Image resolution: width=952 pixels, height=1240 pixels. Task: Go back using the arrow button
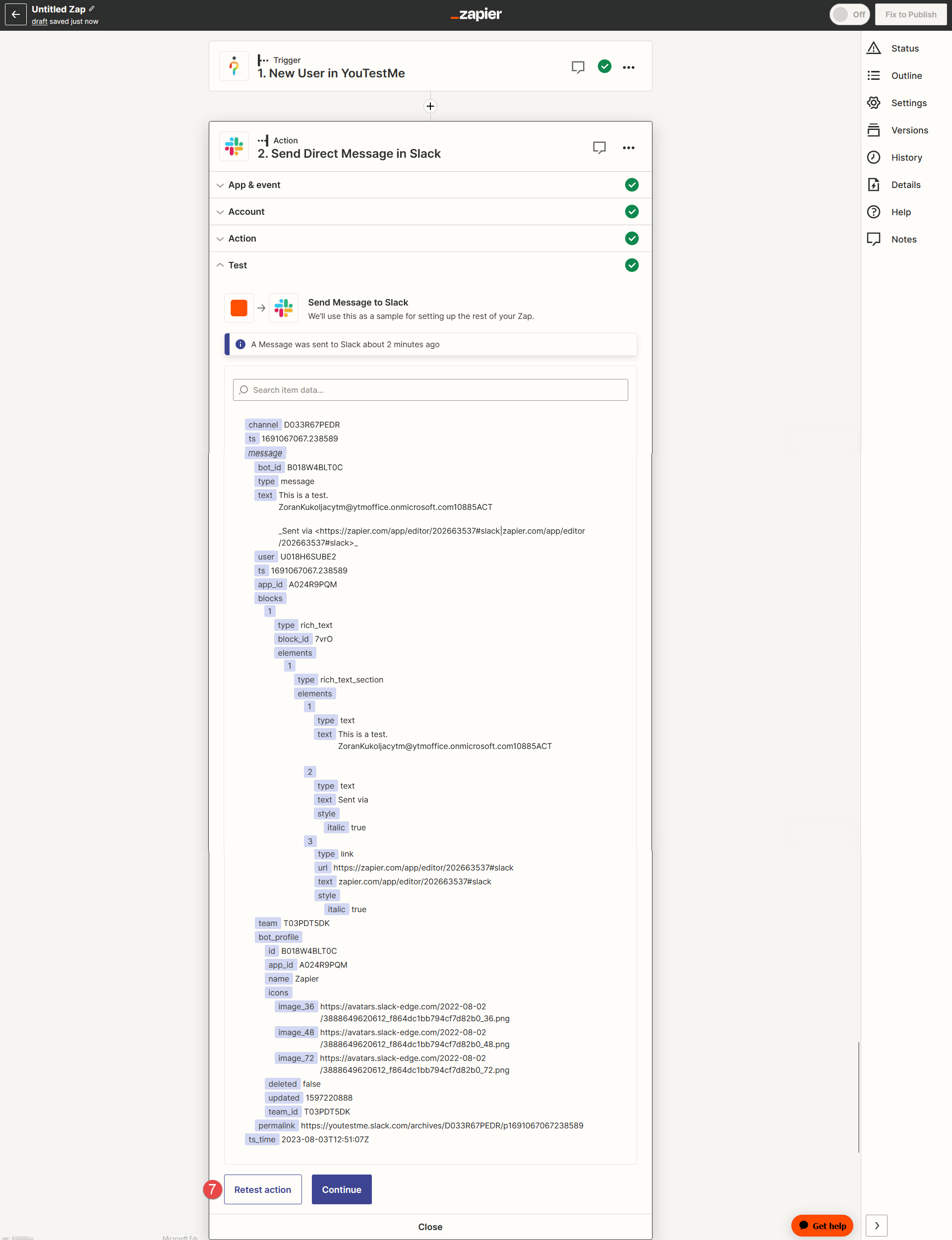coord(15,15)
